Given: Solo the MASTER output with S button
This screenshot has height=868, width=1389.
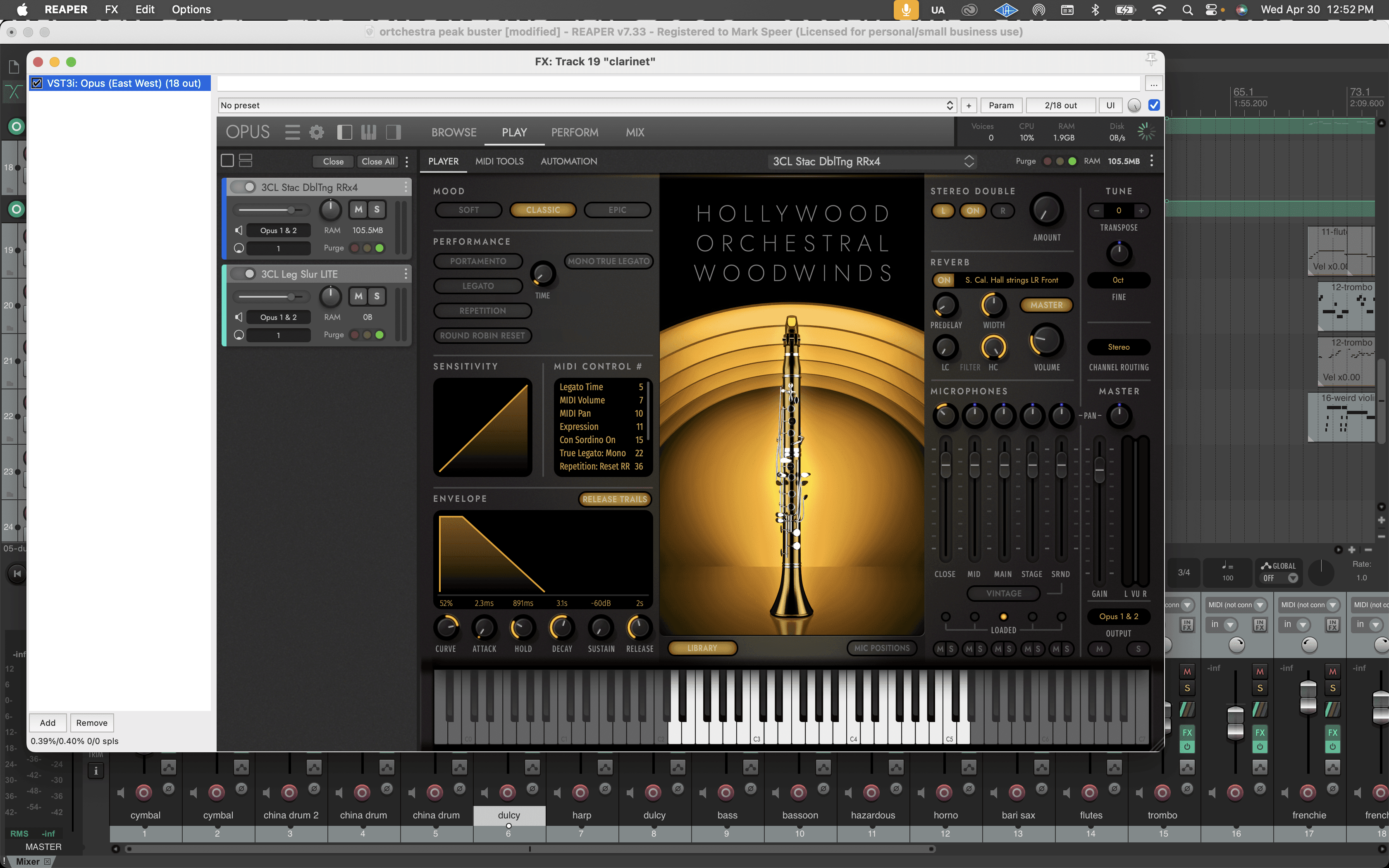Looking at the screenshot, I should point(1138,649).
